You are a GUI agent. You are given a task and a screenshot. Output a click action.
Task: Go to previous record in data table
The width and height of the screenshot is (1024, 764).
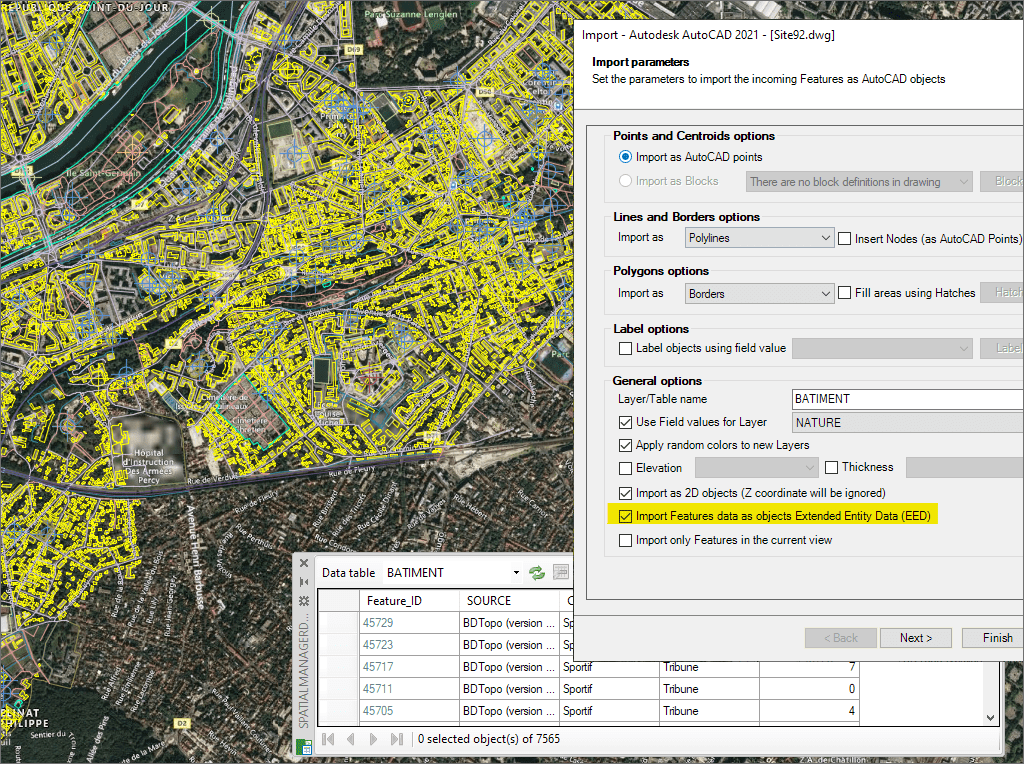click(351, 739)
